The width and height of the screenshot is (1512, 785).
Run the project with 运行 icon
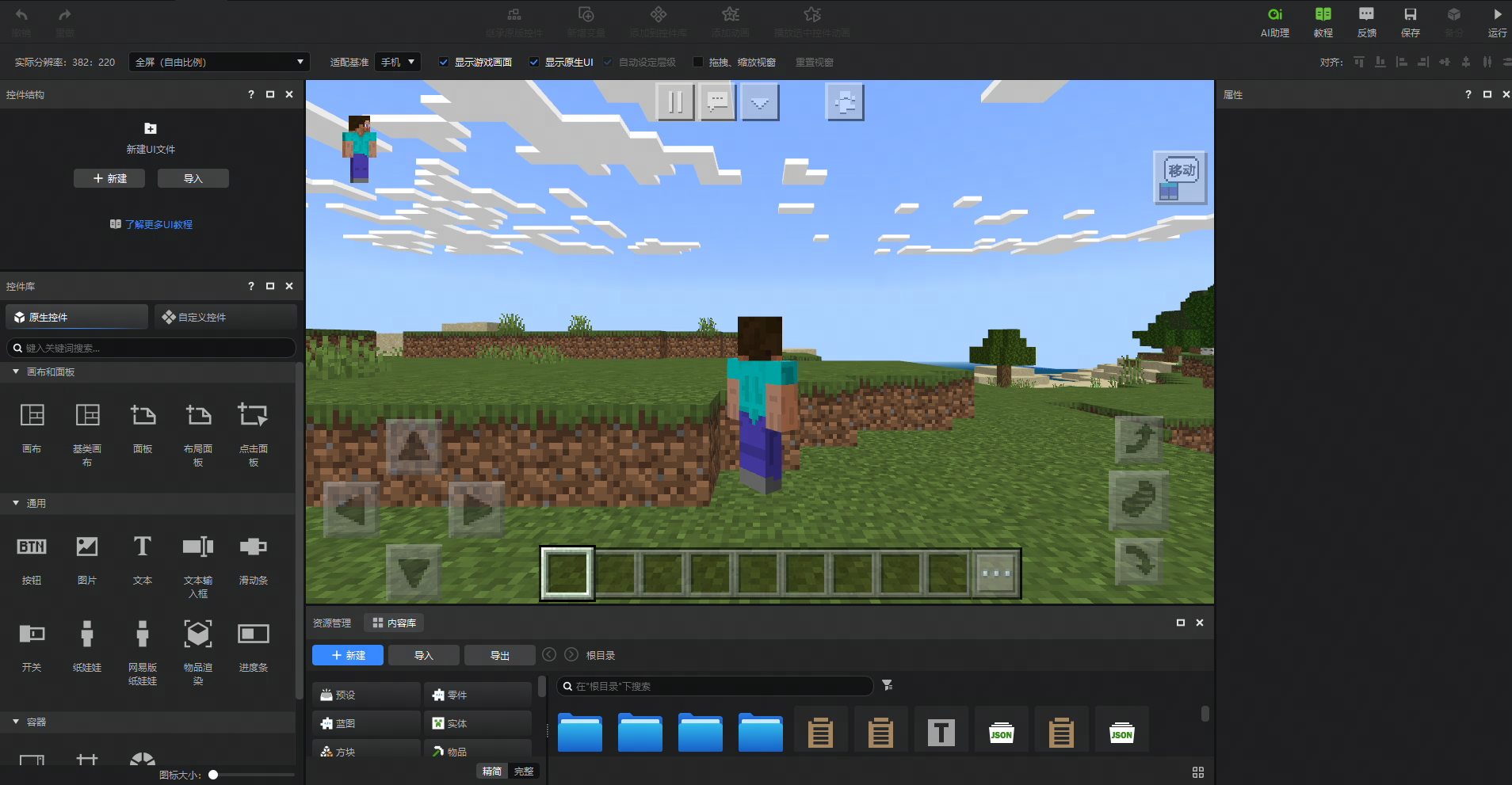(x=1497, y=22)
